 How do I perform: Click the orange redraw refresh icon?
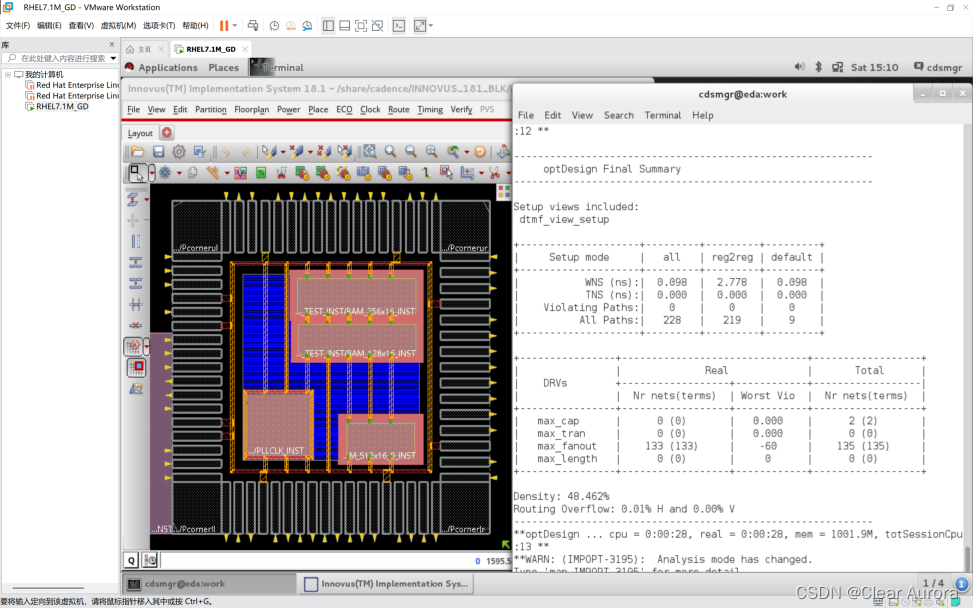(x=480, y=151)
